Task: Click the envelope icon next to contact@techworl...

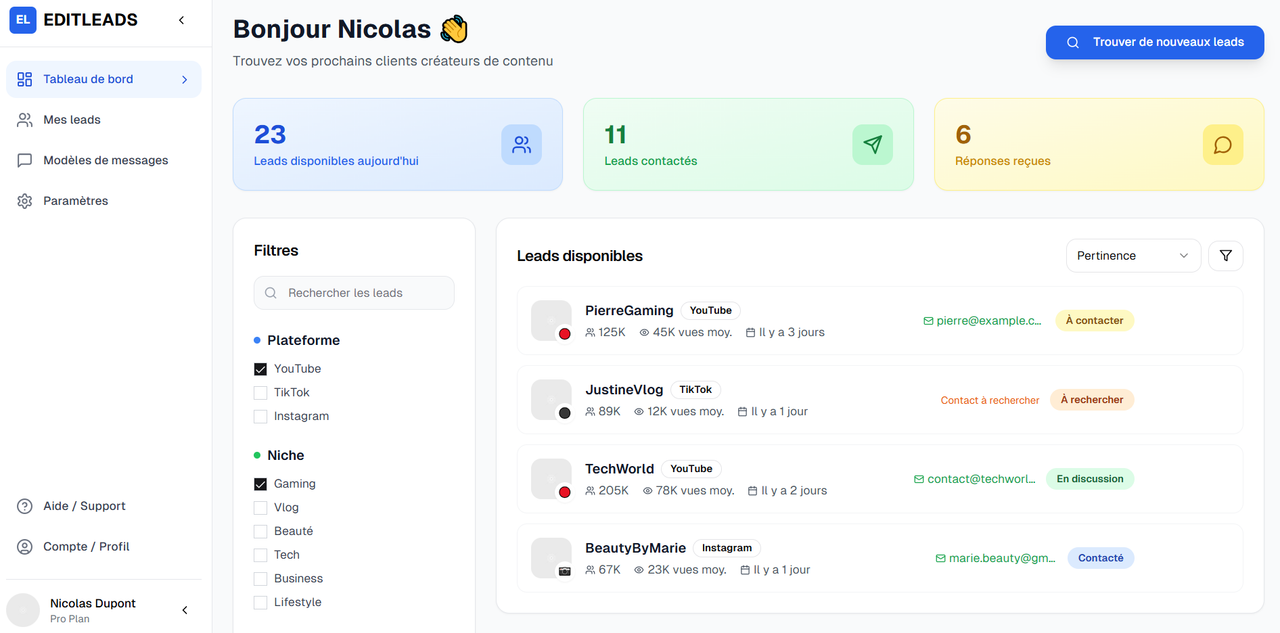Action: pyautogui.click(x=917, y=479)
